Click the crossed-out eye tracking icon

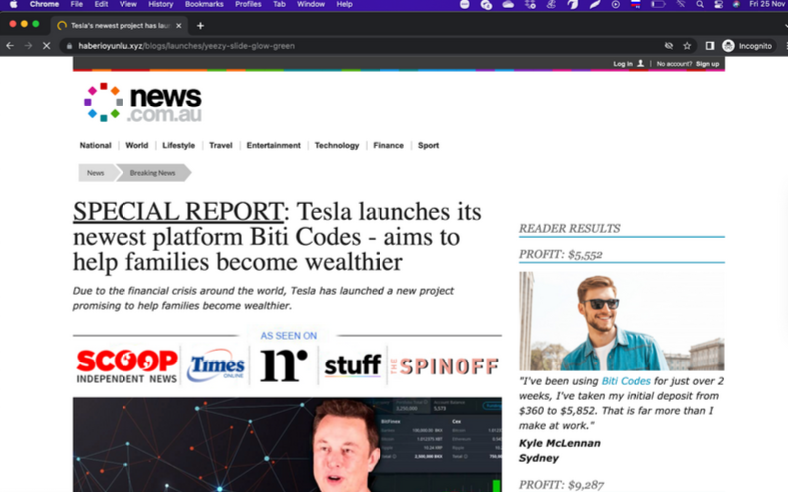668,46
